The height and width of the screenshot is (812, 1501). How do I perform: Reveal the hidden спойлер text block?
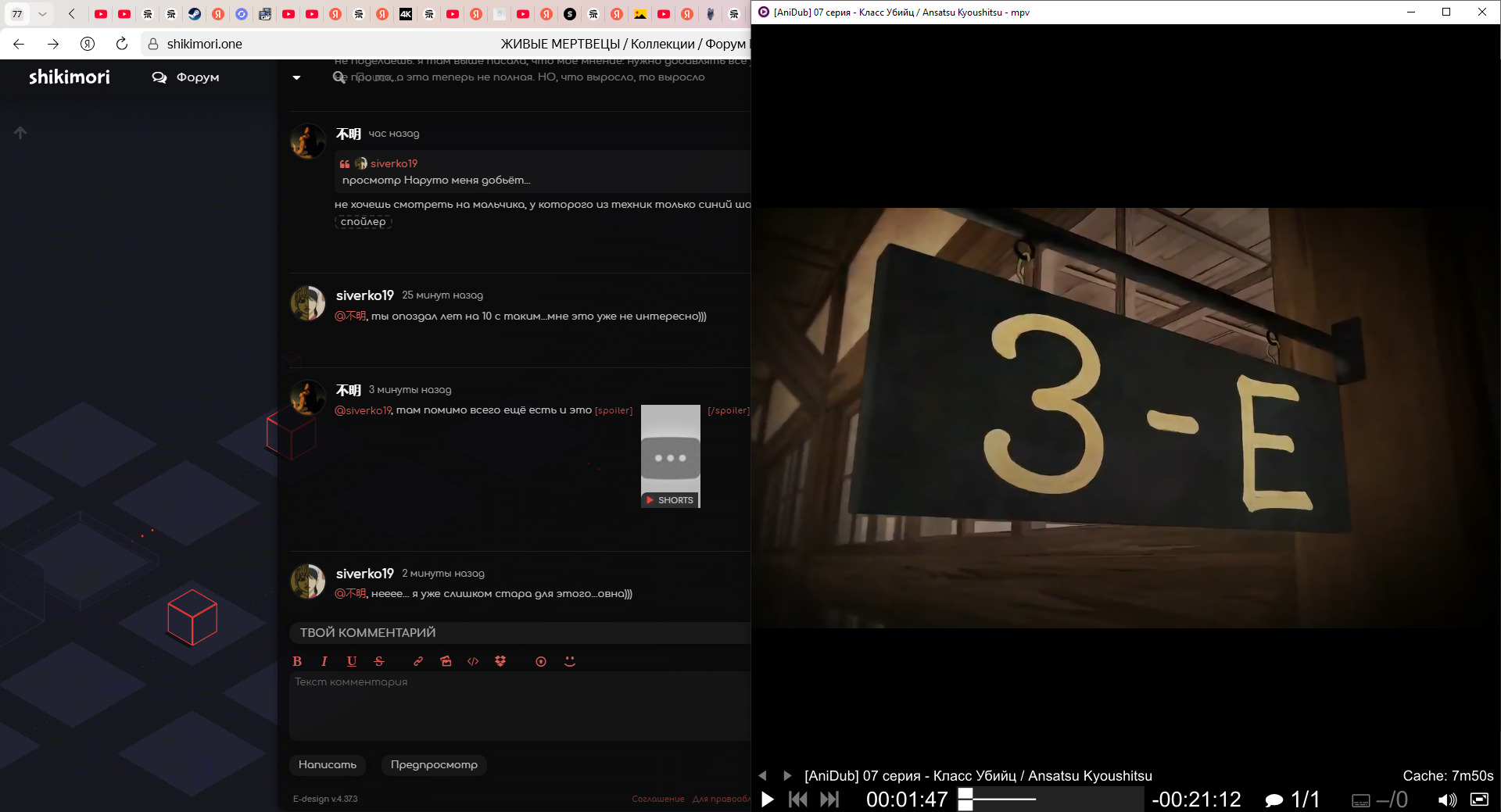tap(363, 222)
